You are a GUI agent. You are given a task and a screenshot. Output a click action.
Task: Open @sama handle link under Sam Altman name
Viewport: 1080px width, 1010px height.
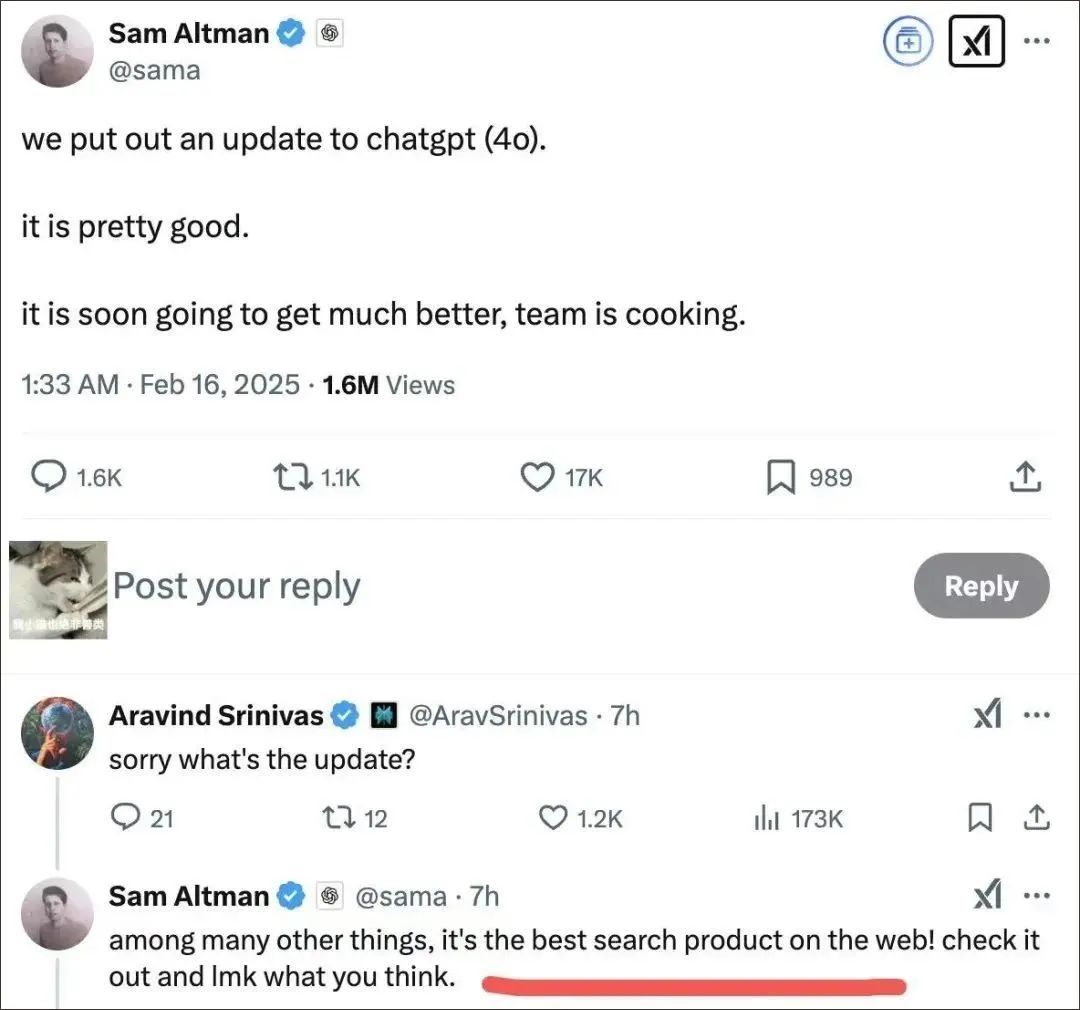pyautogui.click(x=154, y=70)
